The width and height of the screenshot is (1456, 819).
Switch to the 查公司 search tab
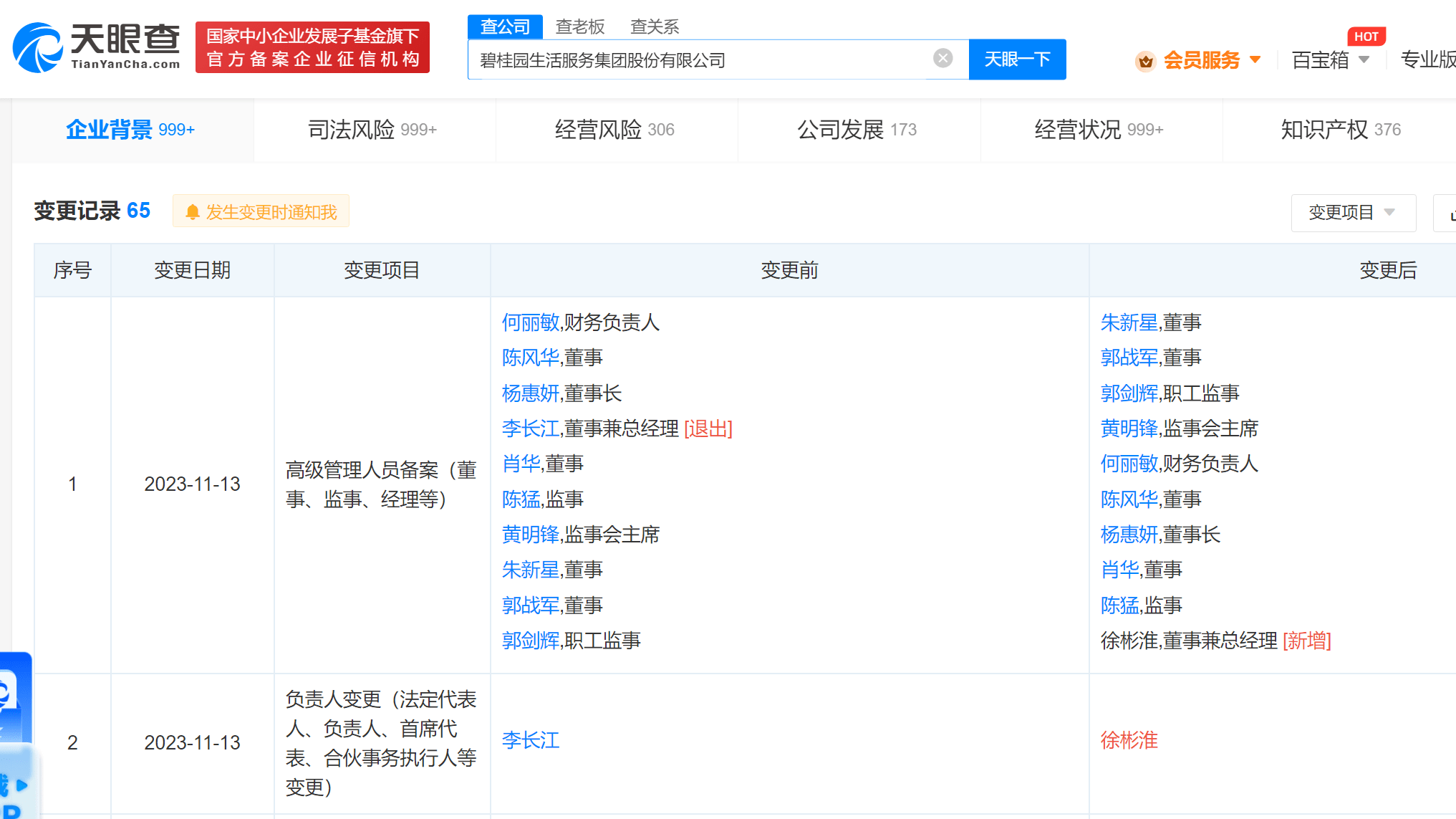pyautogui.click(x=505, y=27)
